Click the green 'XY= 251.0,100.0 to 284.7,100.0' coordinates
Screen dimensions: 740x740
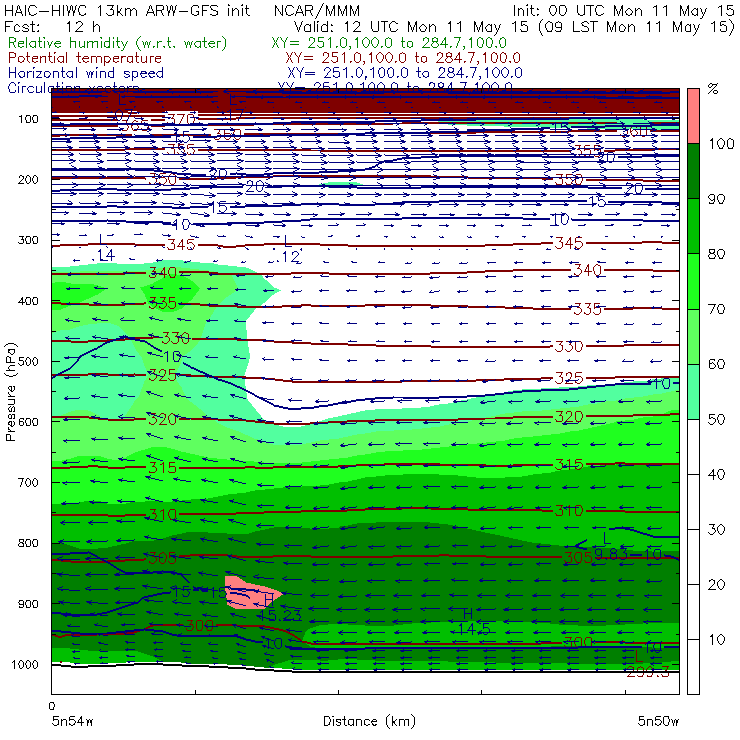click(x=389, y=43)
